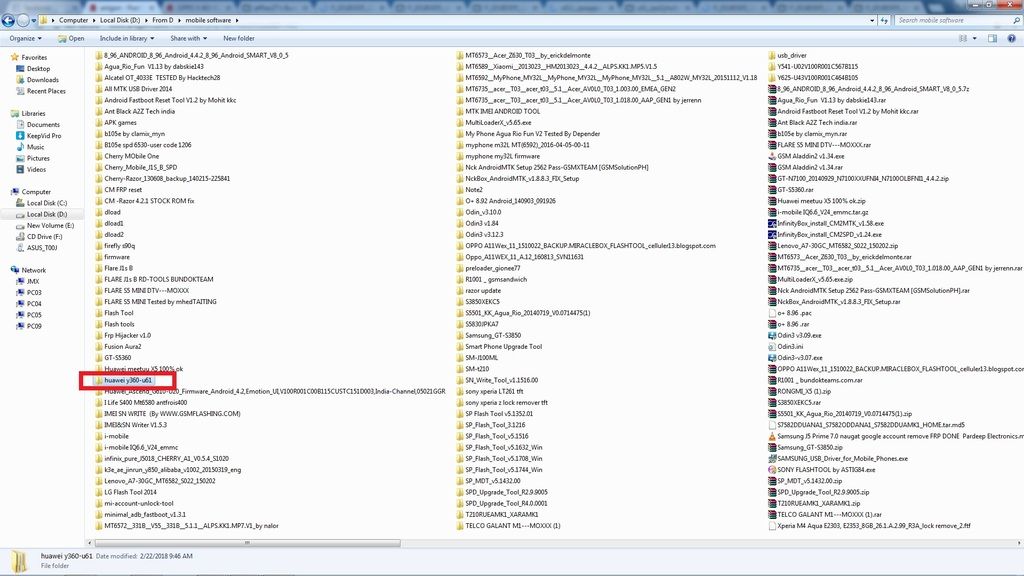Select SONY FLASHTOOL by ASTIG84.exe icon
The image size is (1024, 576).
[771, 469]
